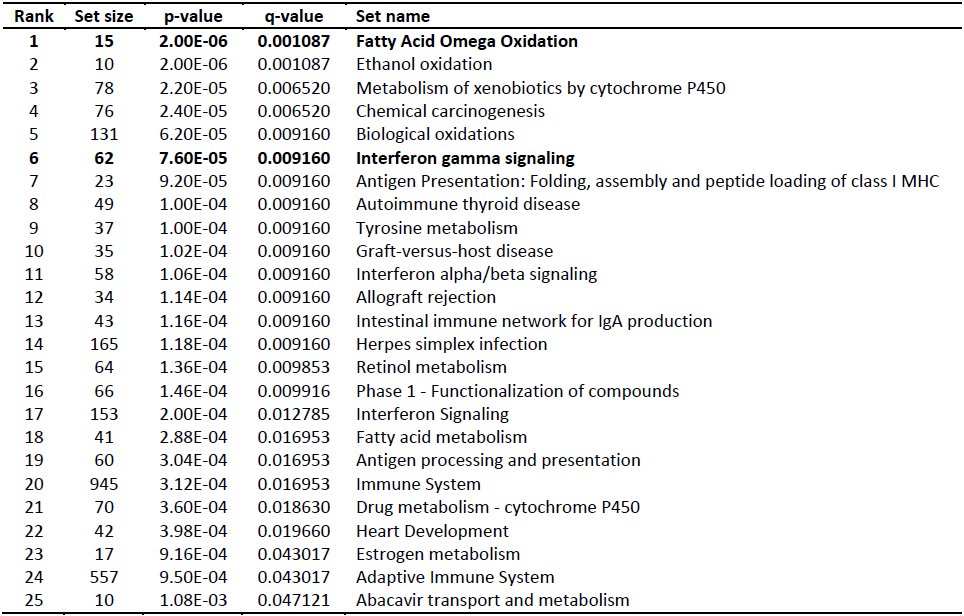964x616 pixels.
Task: Click rank number 7
Action: [34, 181]
